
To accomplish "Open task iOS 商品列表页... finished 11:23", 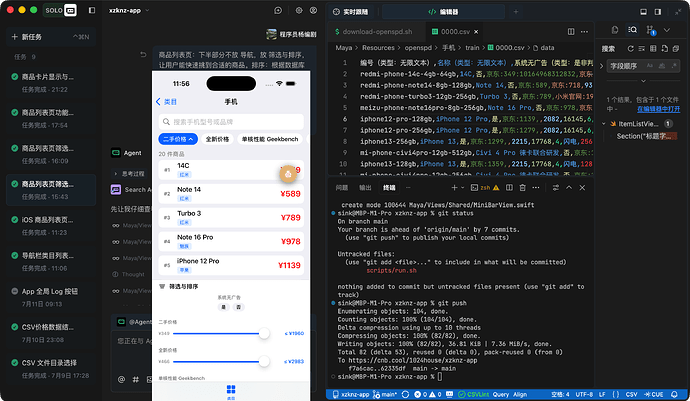I will tap(51, 225).
